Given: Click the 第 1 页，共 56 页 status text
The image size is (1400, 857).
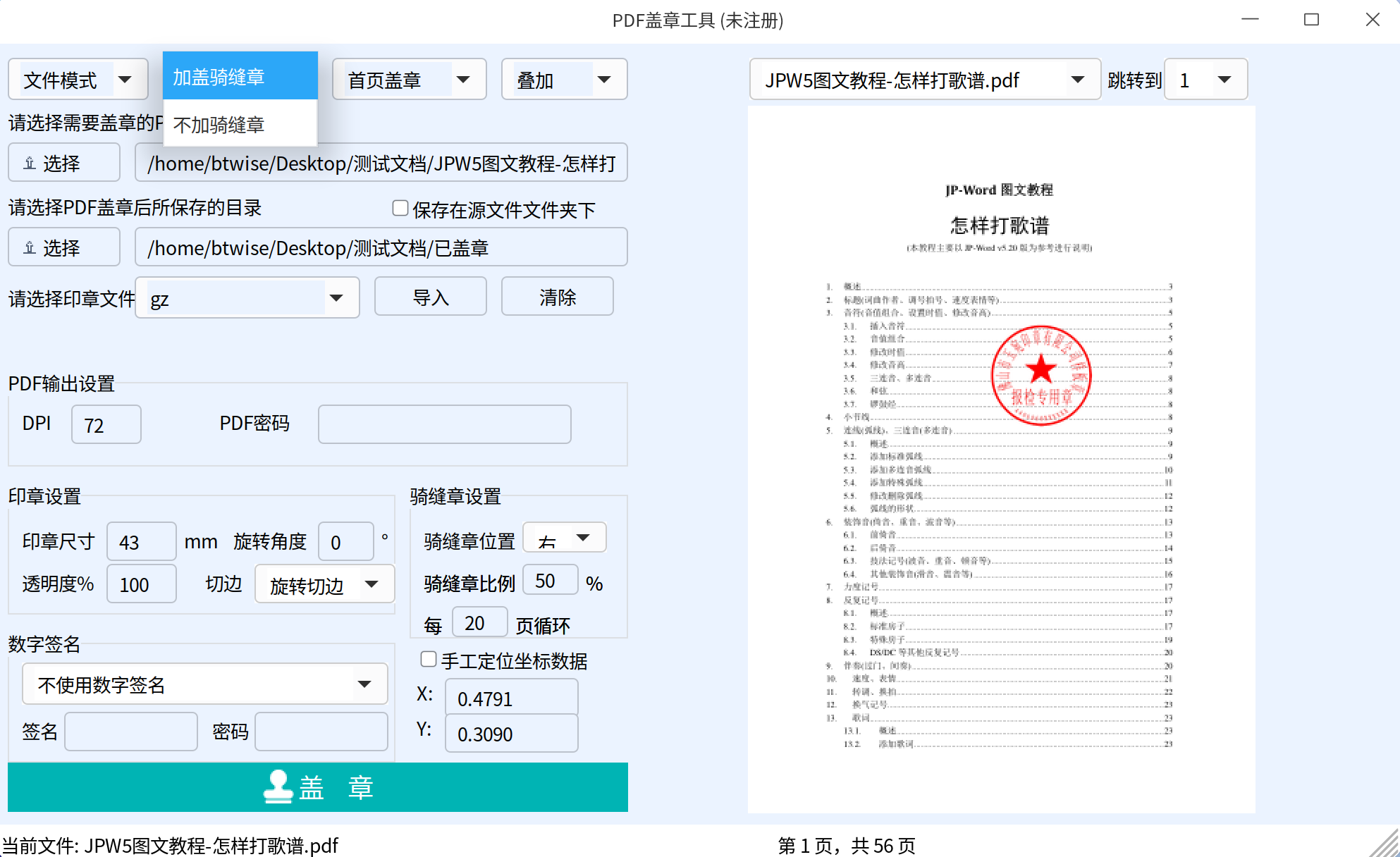Looking at the screenshot, I should [x=847, y=845].
